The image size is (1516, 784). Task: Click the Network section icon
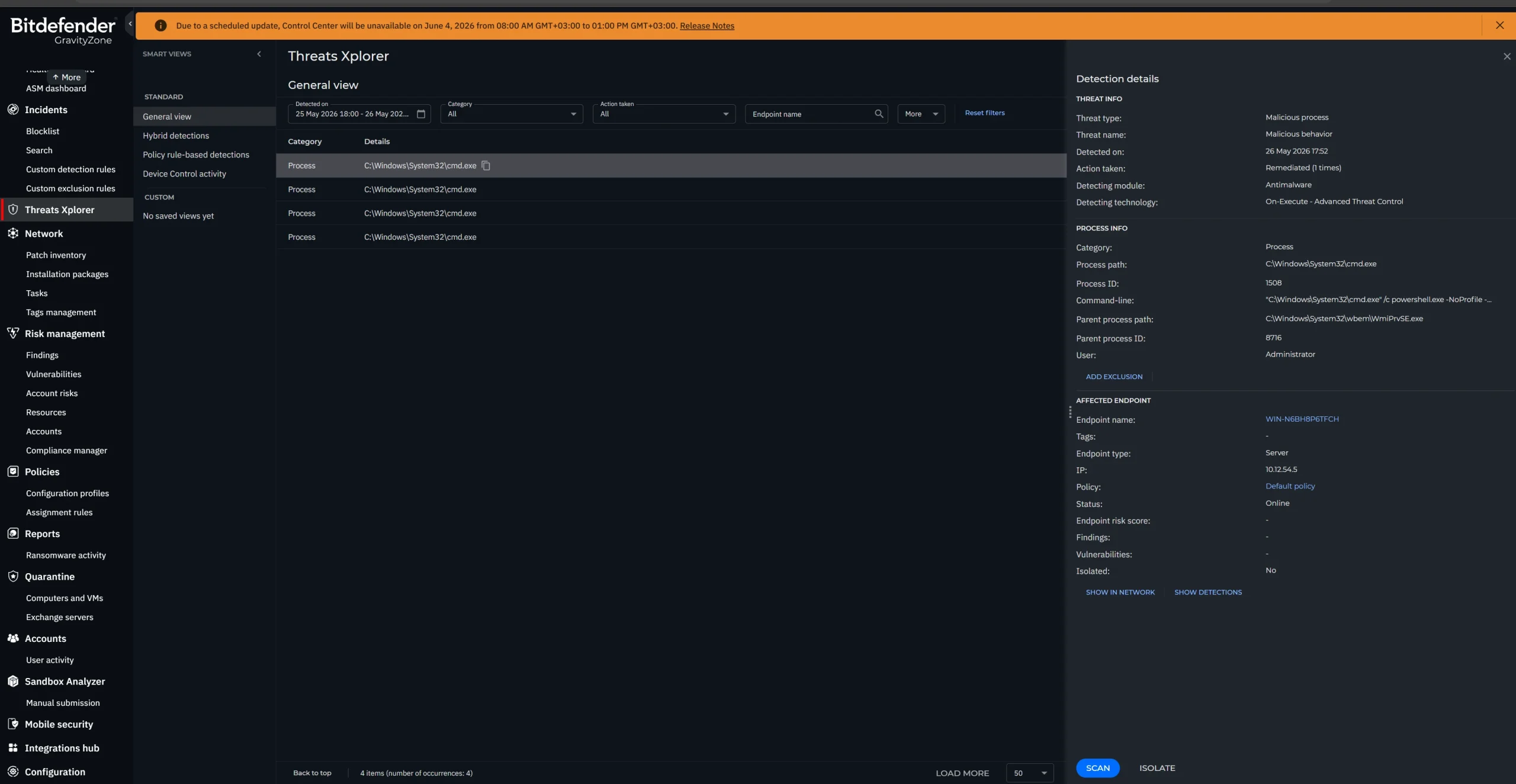13,233
